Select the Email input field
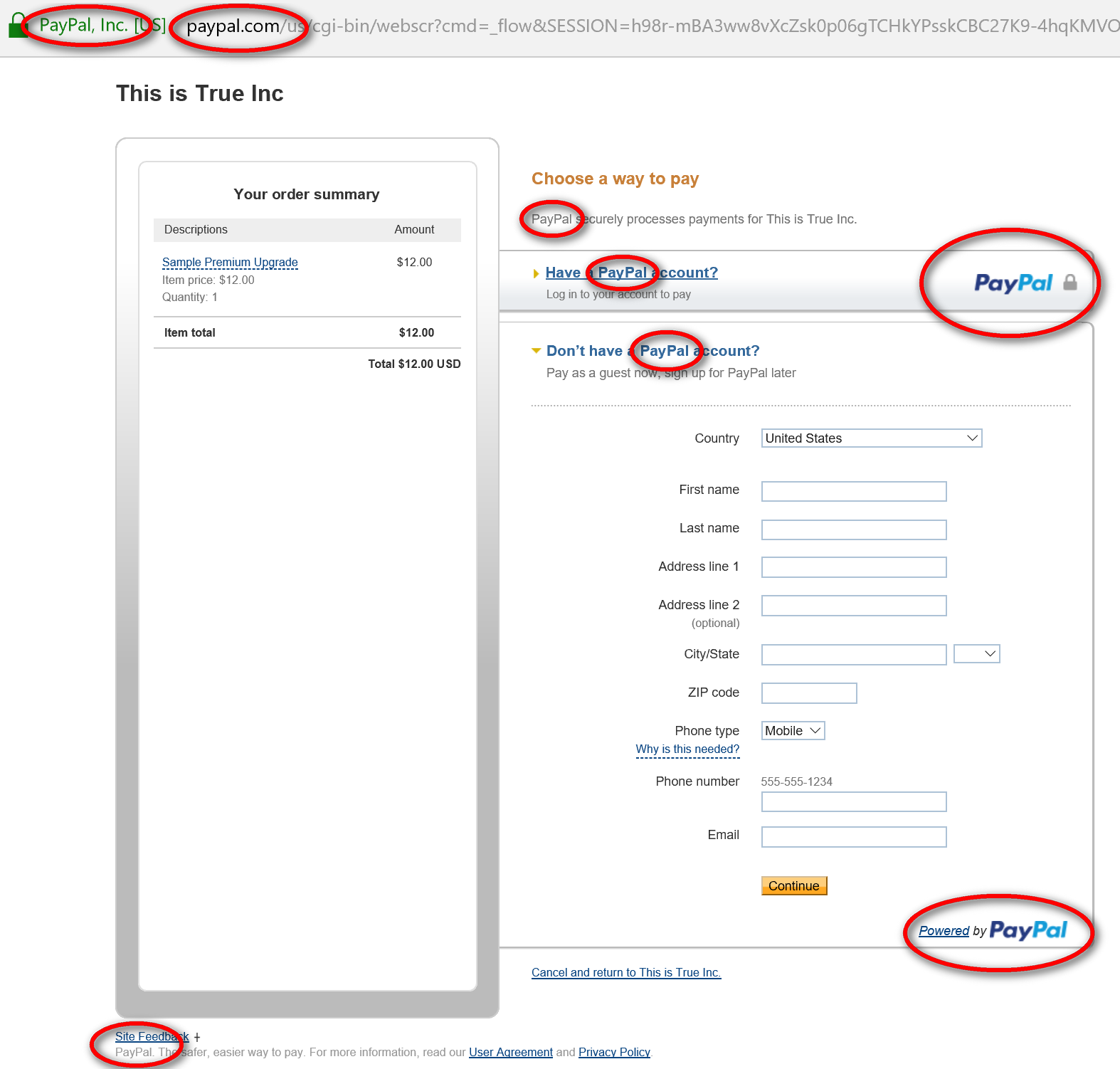The image size is (1120, 1069). click(x=853, y=837)
